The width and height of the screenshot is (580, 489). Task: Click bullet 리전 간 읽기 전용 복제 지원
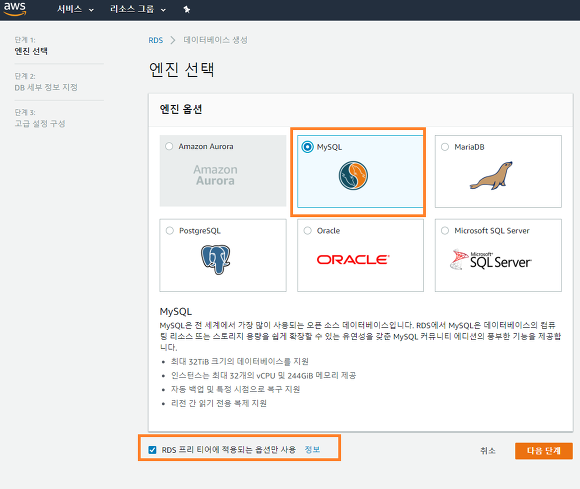tap(219, 403)
